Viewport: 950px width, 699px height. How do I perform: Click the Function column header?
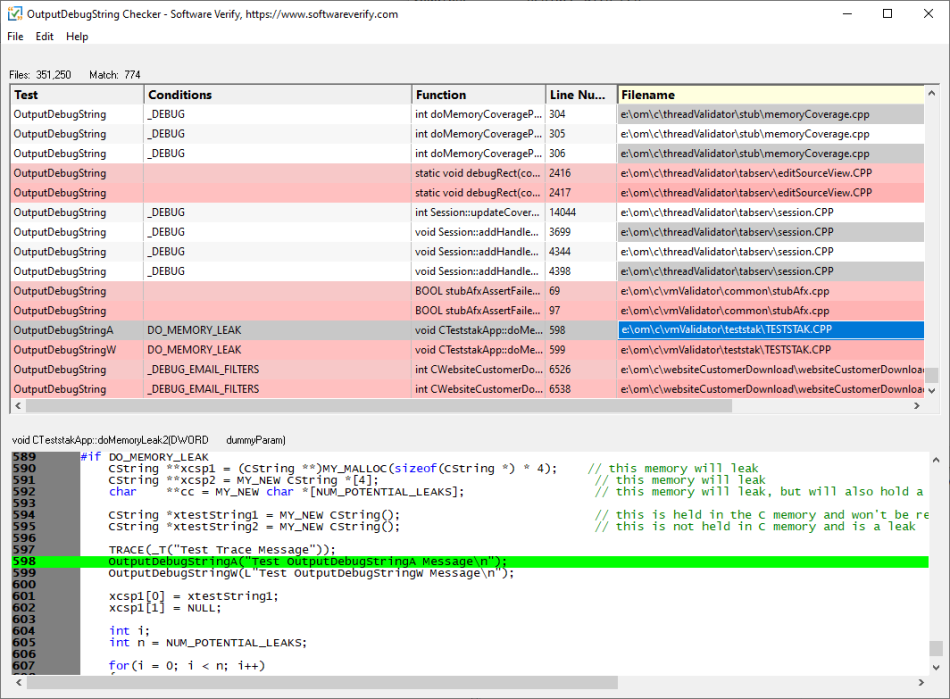pyautogui.click(x=478, y=95)
